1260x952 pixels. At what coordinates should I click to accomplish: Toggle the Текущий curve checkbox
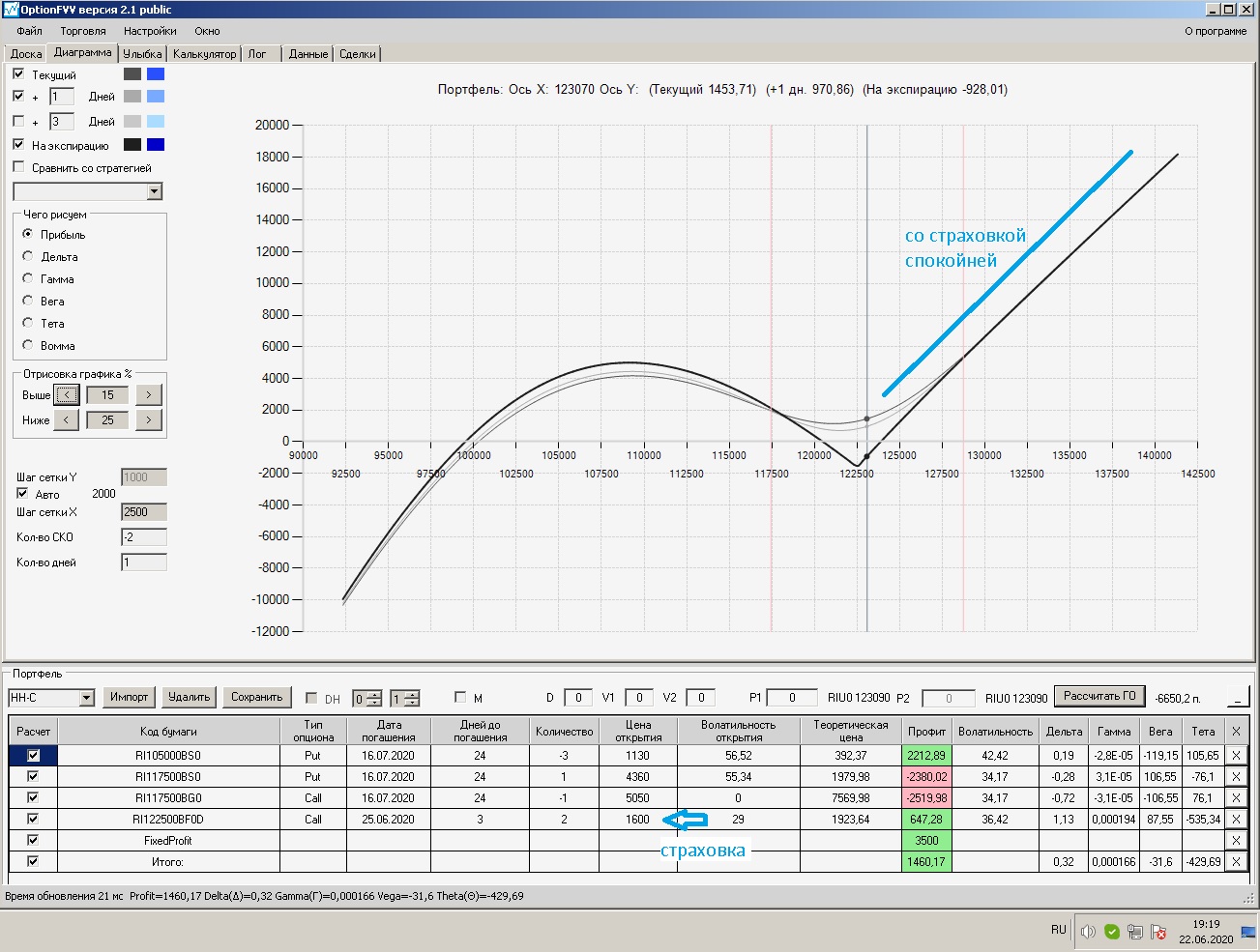[18, 73]
